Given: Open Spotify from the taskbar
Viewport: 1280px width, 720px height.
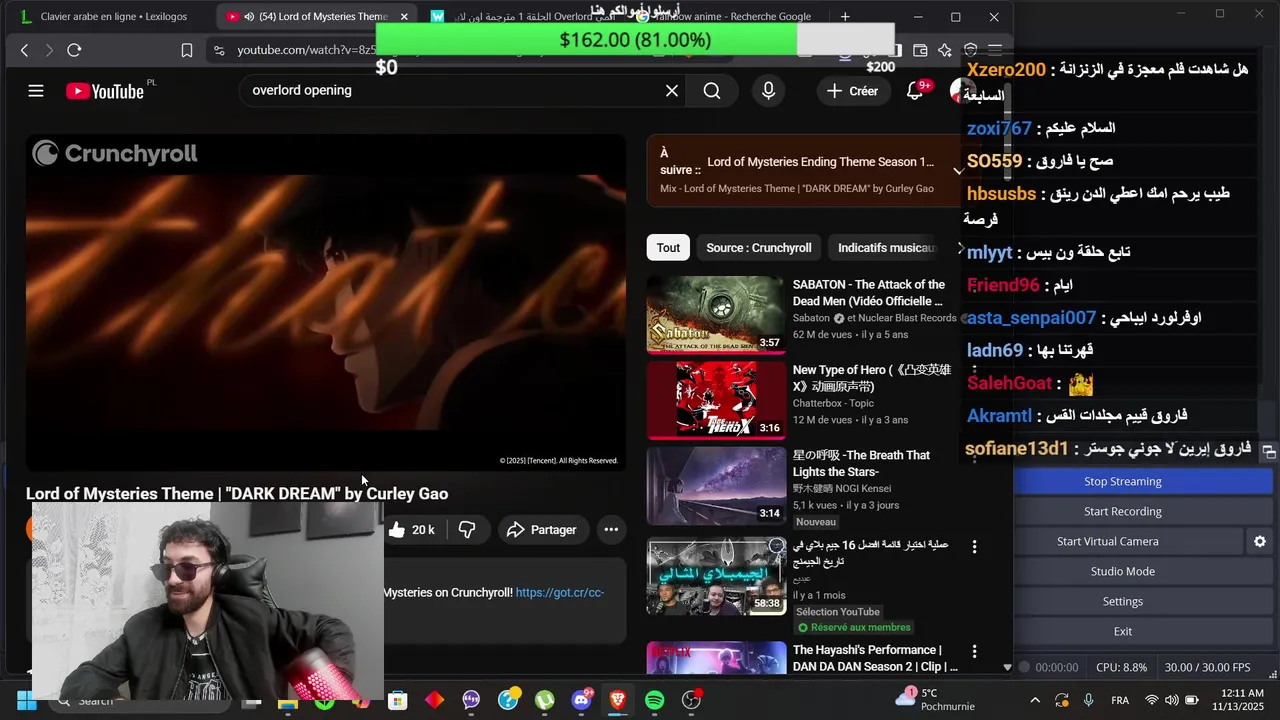Looking at the screenshot, I should (x=655, y=700).
